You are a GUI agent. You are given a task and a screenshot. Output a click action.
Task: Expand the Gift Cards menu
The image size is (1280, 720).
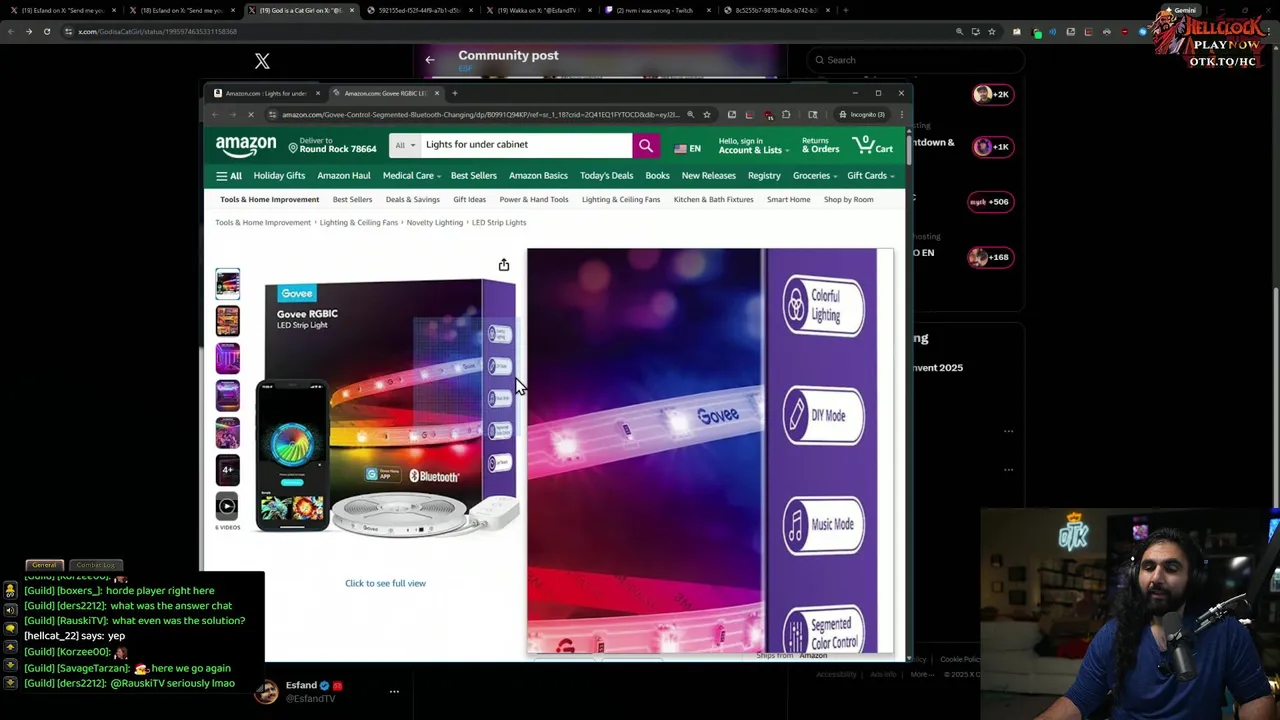pyautogui.click(x=870, y=176)
